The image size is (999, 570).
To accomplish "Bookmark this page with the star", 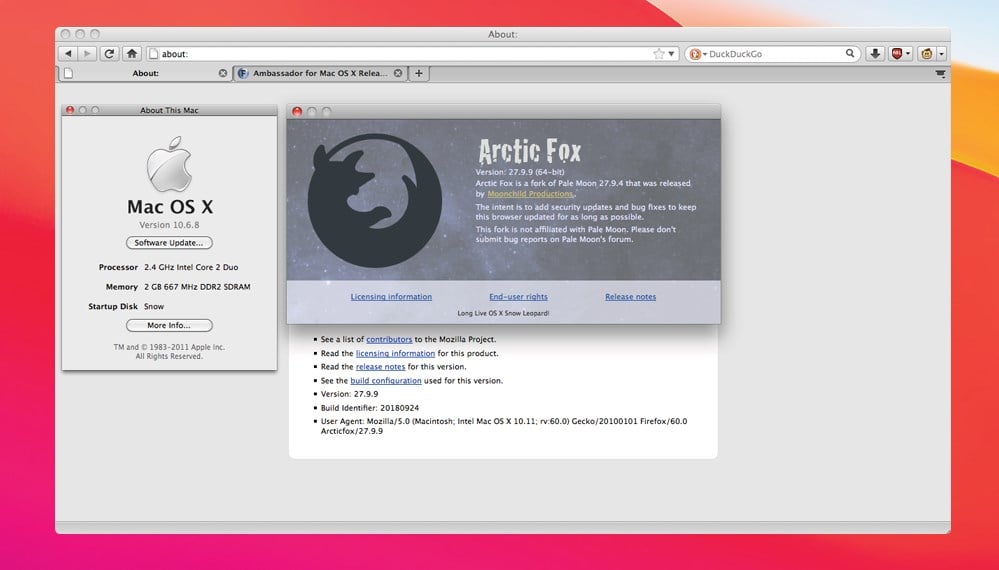I will pos(659,53).
